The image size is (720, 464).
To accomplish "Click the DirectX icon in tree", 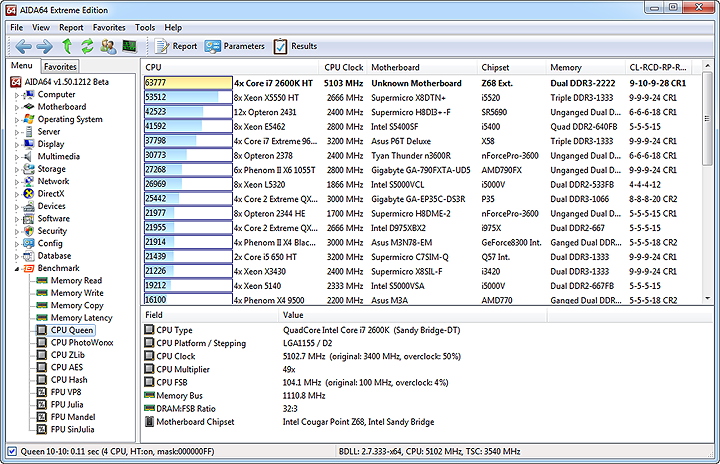I will click(x=28, y=193).
